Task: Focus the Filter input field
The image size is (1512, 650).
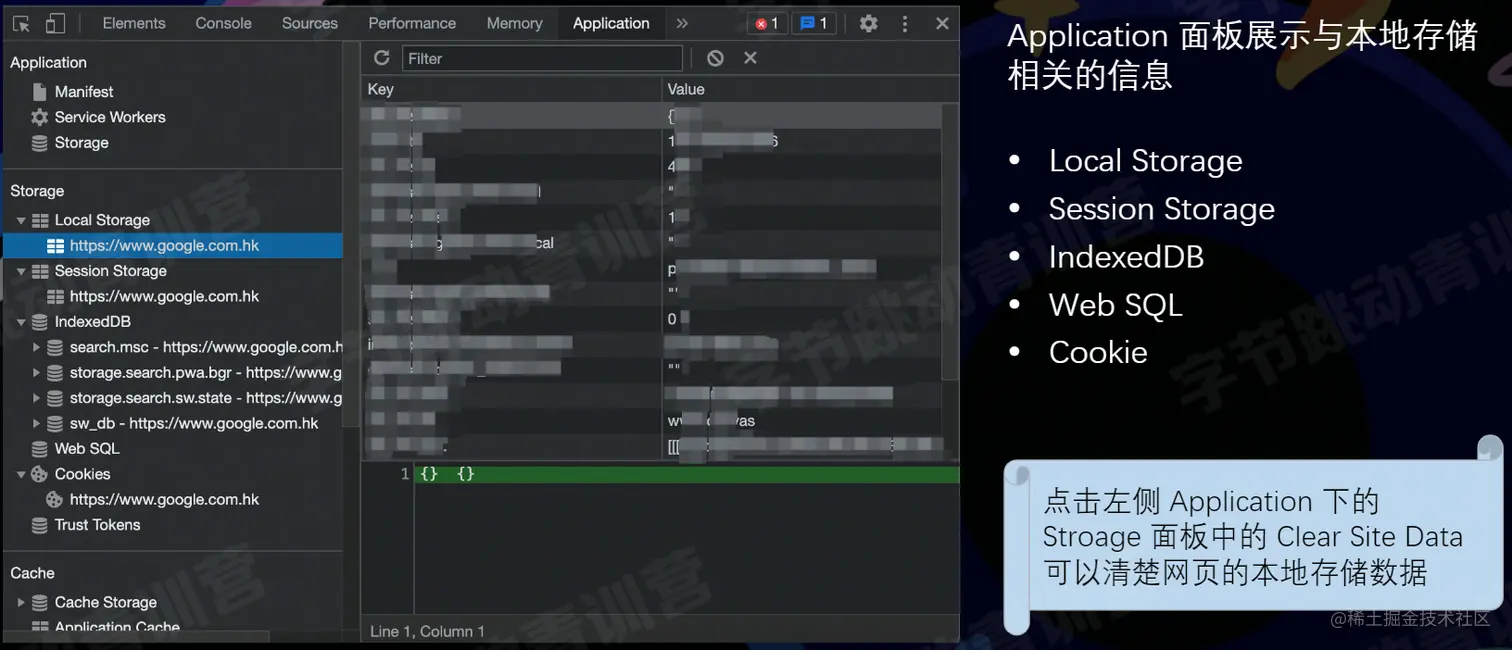Action: 542,58
